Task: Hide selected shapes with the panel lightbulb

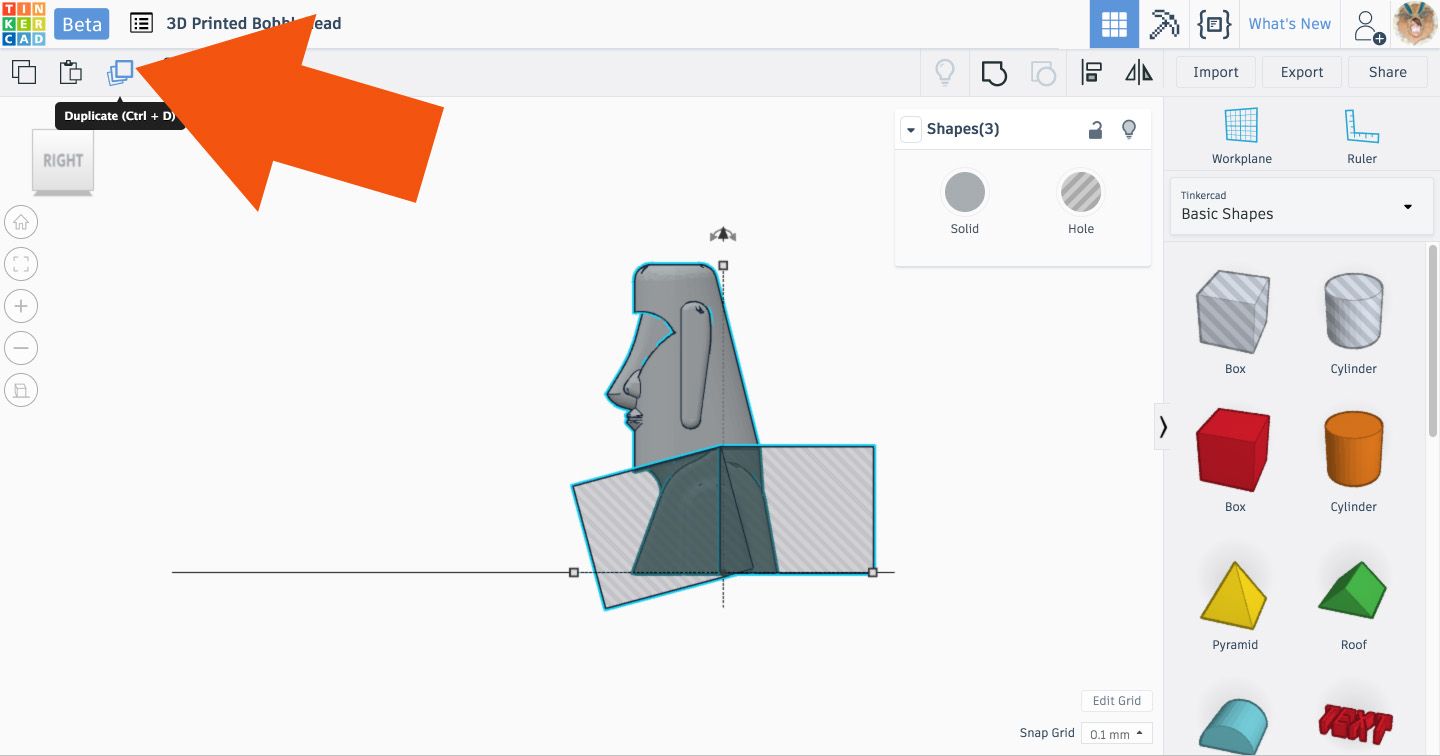Action: pyautogui.click(x=1129, y=129)
